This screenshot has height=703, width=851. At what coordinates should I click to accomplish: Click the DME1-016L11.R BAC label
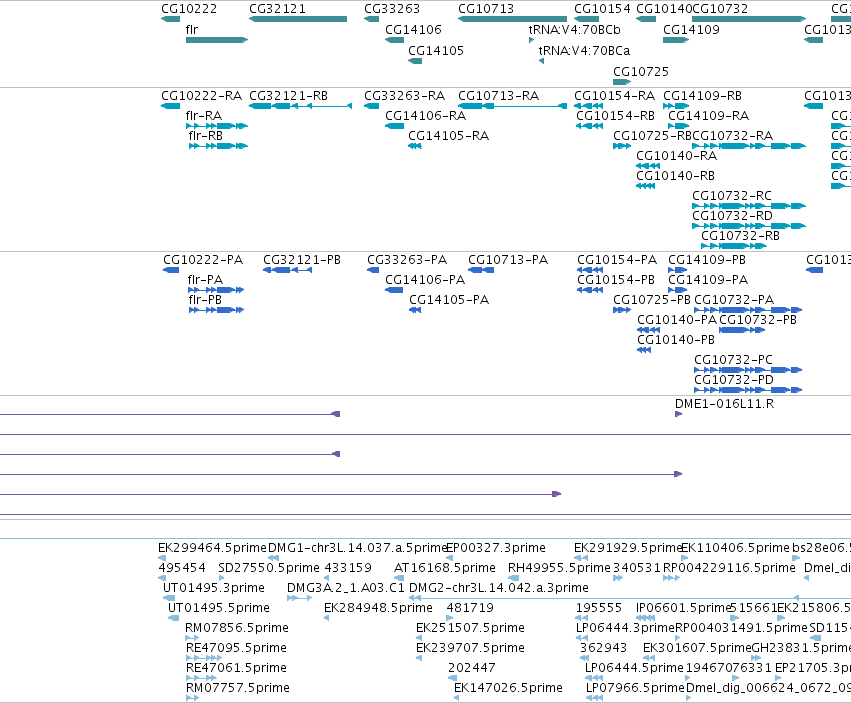click(x=725, y=404)
